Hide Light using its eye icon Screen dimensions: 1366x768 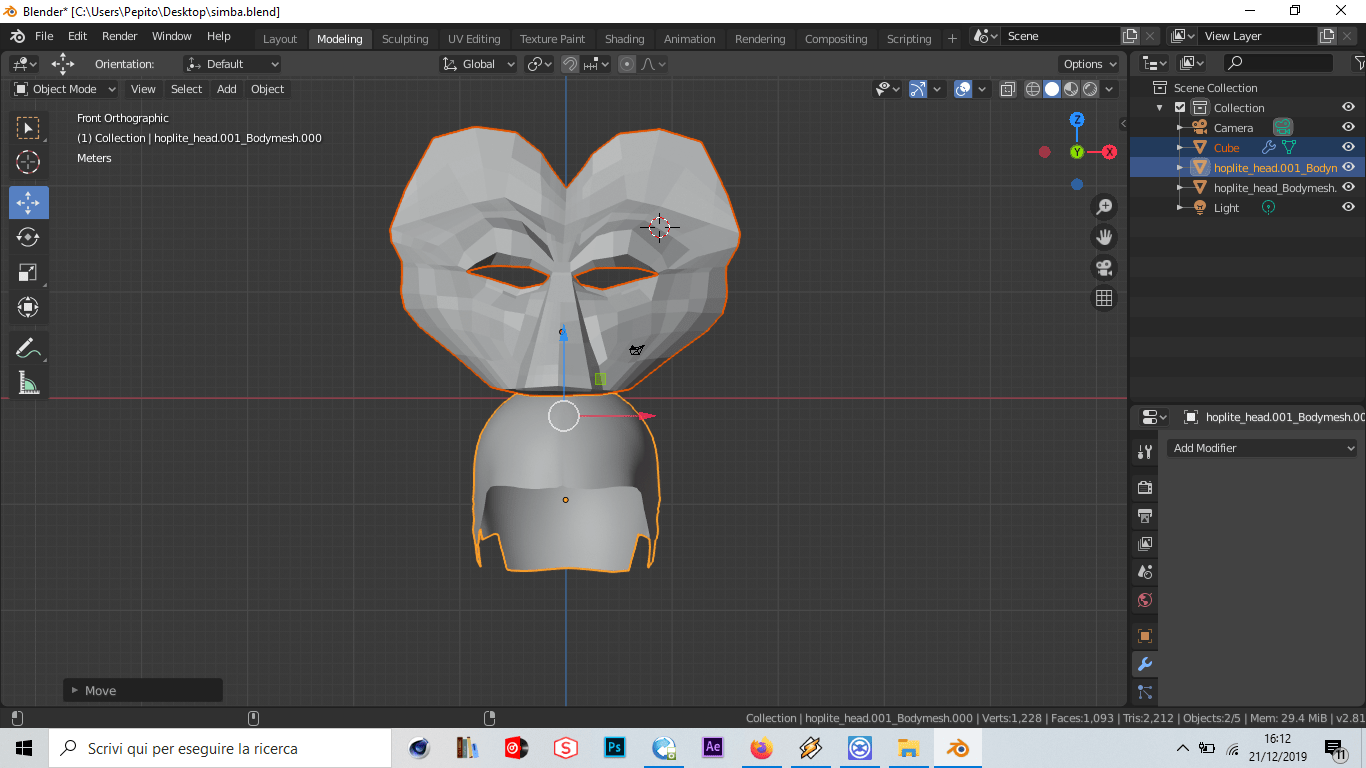click(1348, 207)
